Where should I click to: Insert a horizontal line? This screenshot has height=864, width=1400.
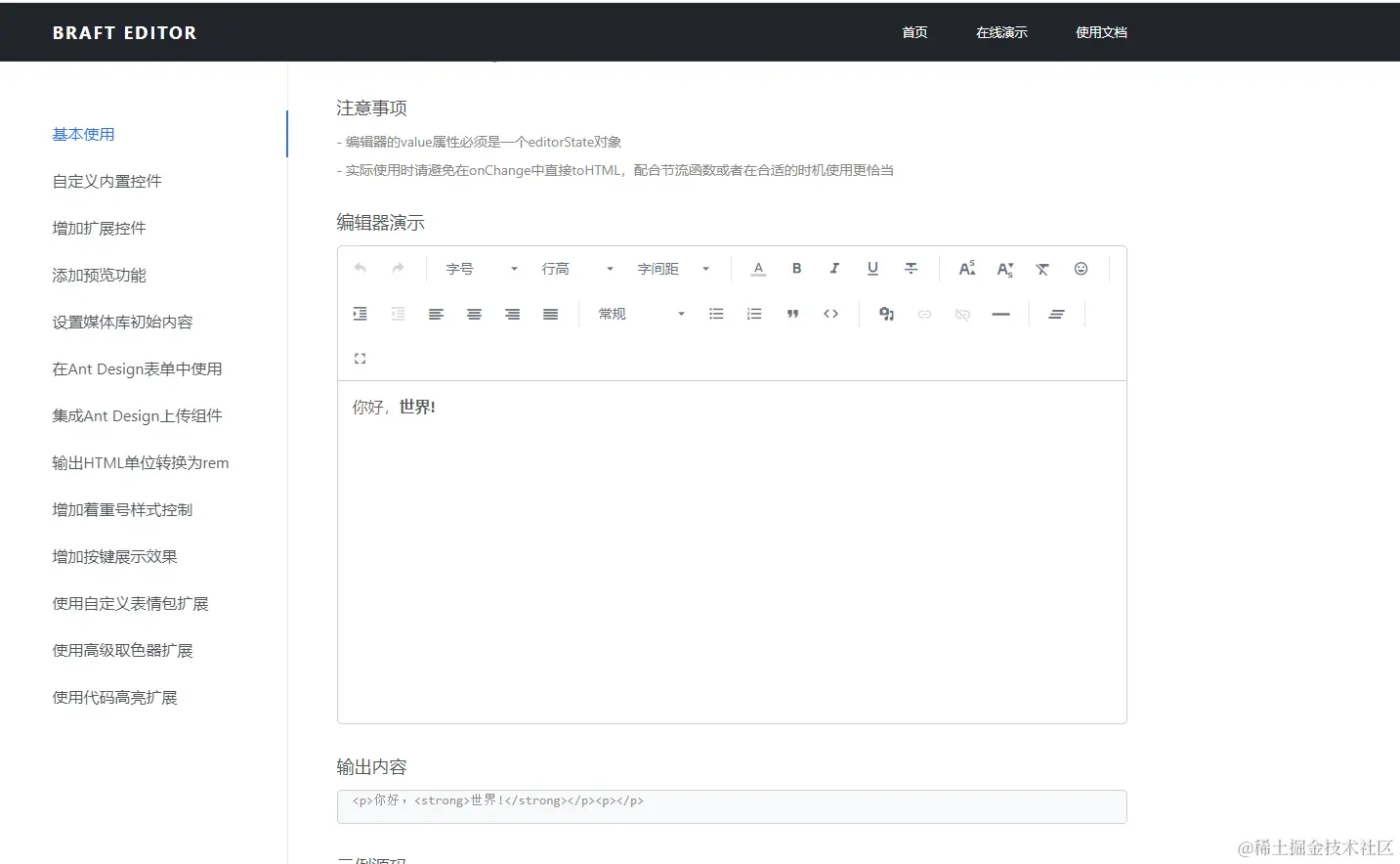click(1000, 314)
